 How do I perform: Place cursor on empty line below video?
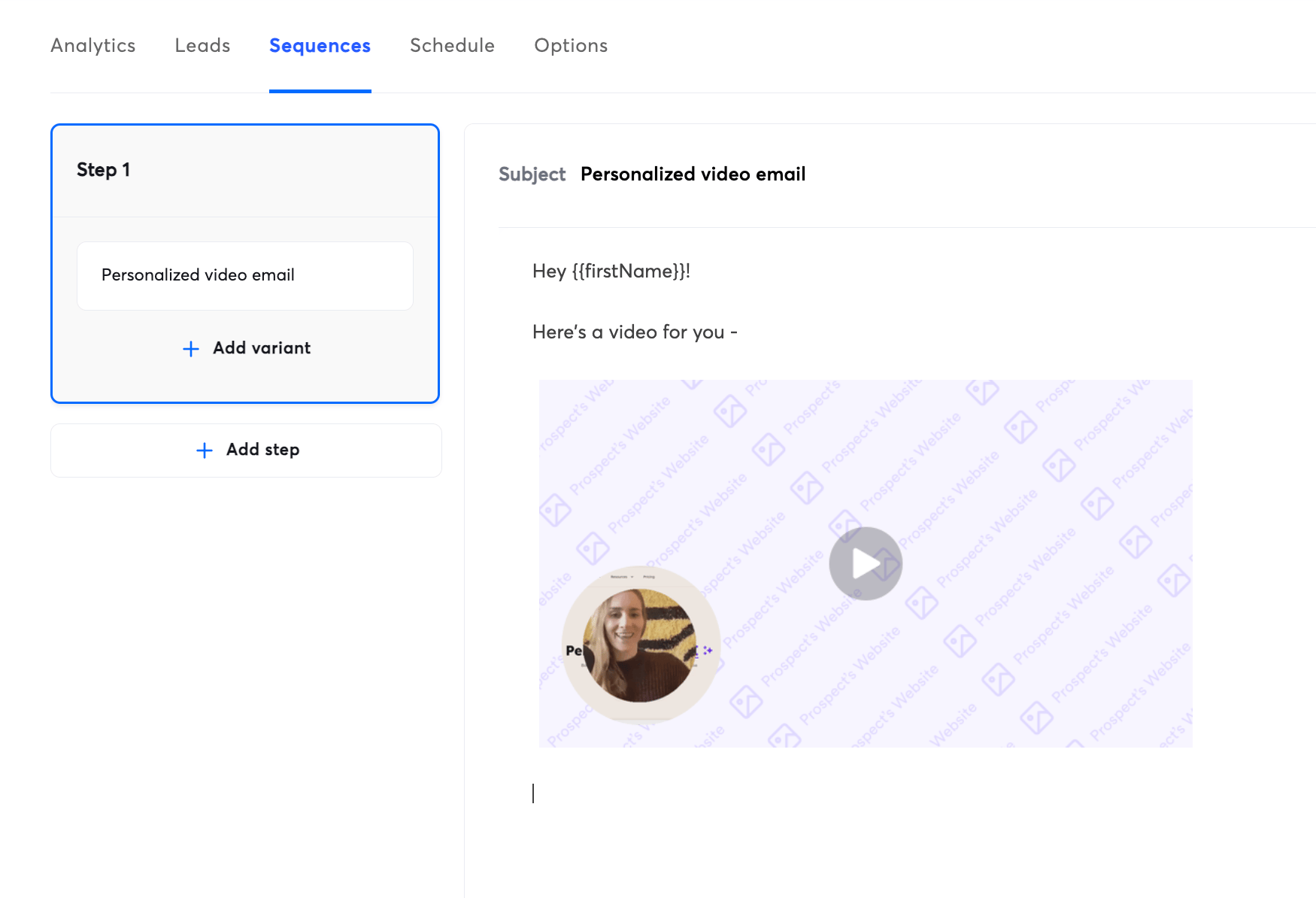tap(865, 793)
